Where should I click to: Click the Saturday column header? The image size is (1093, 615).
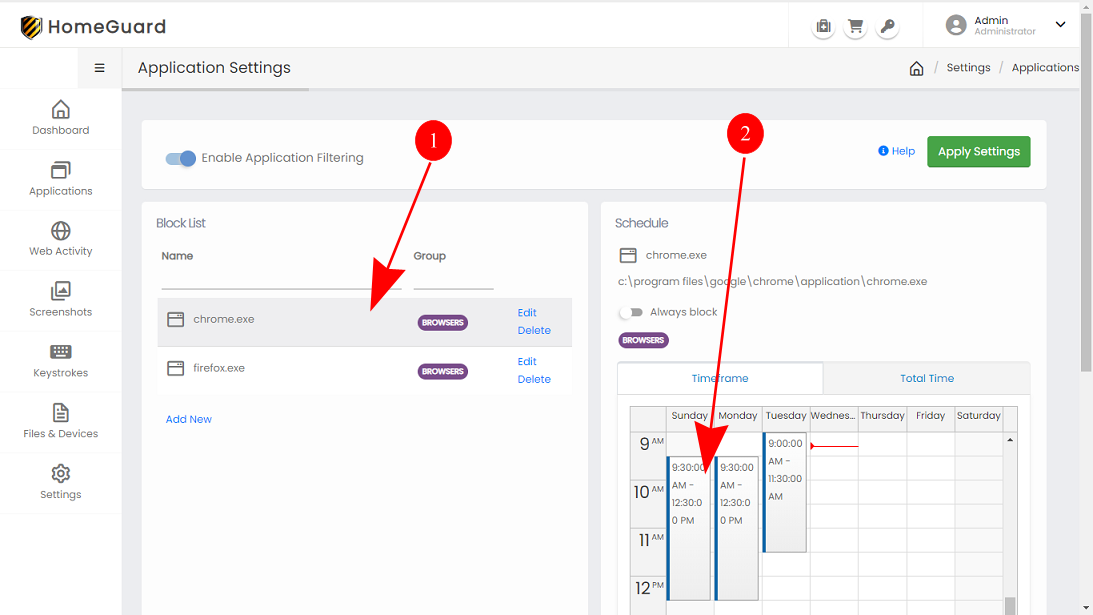tap(979, 416)
